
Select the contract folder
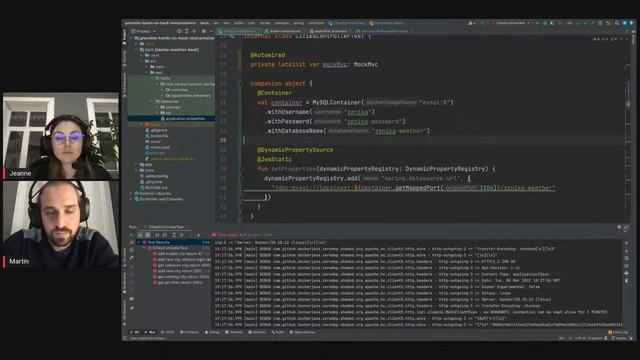point(171,107)
